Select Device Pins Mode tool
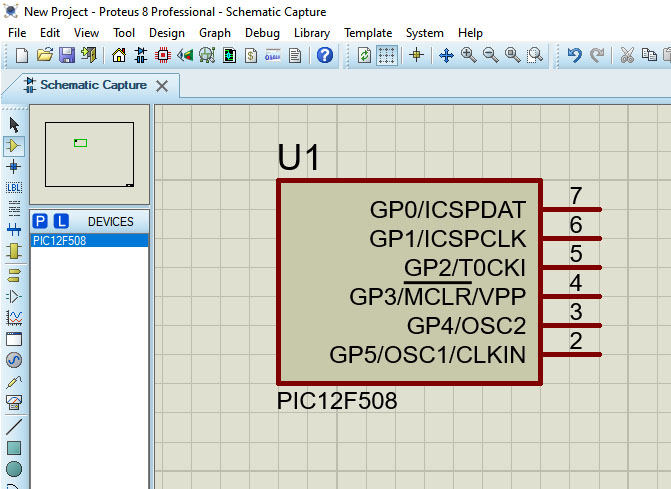 14,296
